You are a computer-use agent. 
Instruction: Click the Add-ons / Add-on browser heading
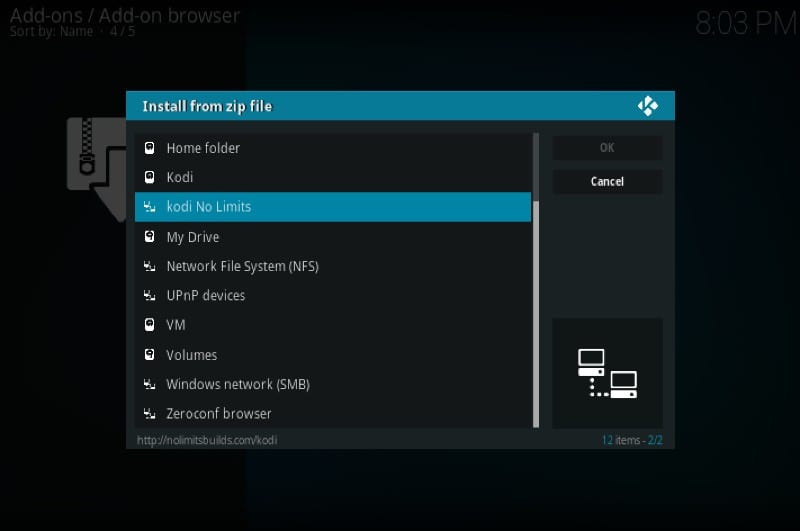click(124, 15)
